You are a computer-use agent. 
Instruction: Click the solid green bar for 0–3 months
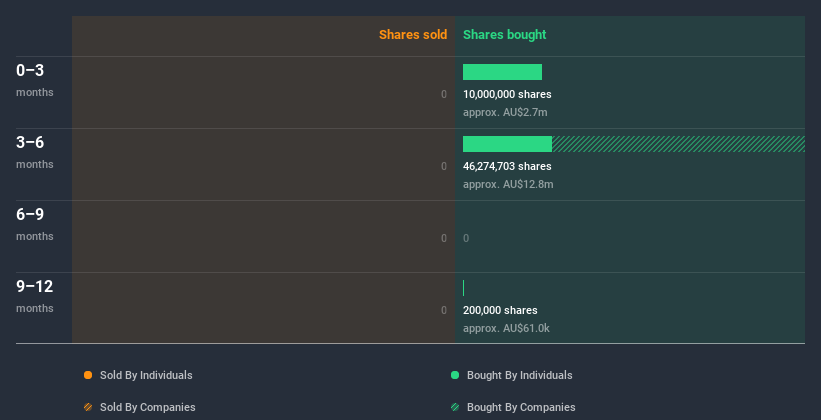click(502, 72)
